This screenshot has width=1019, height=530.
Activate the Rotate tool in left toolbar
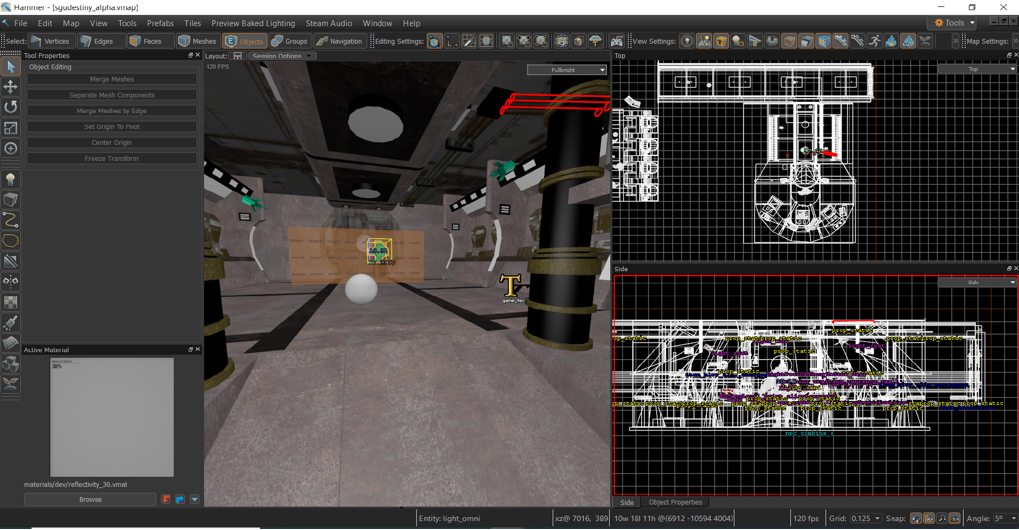coord(10,107)
